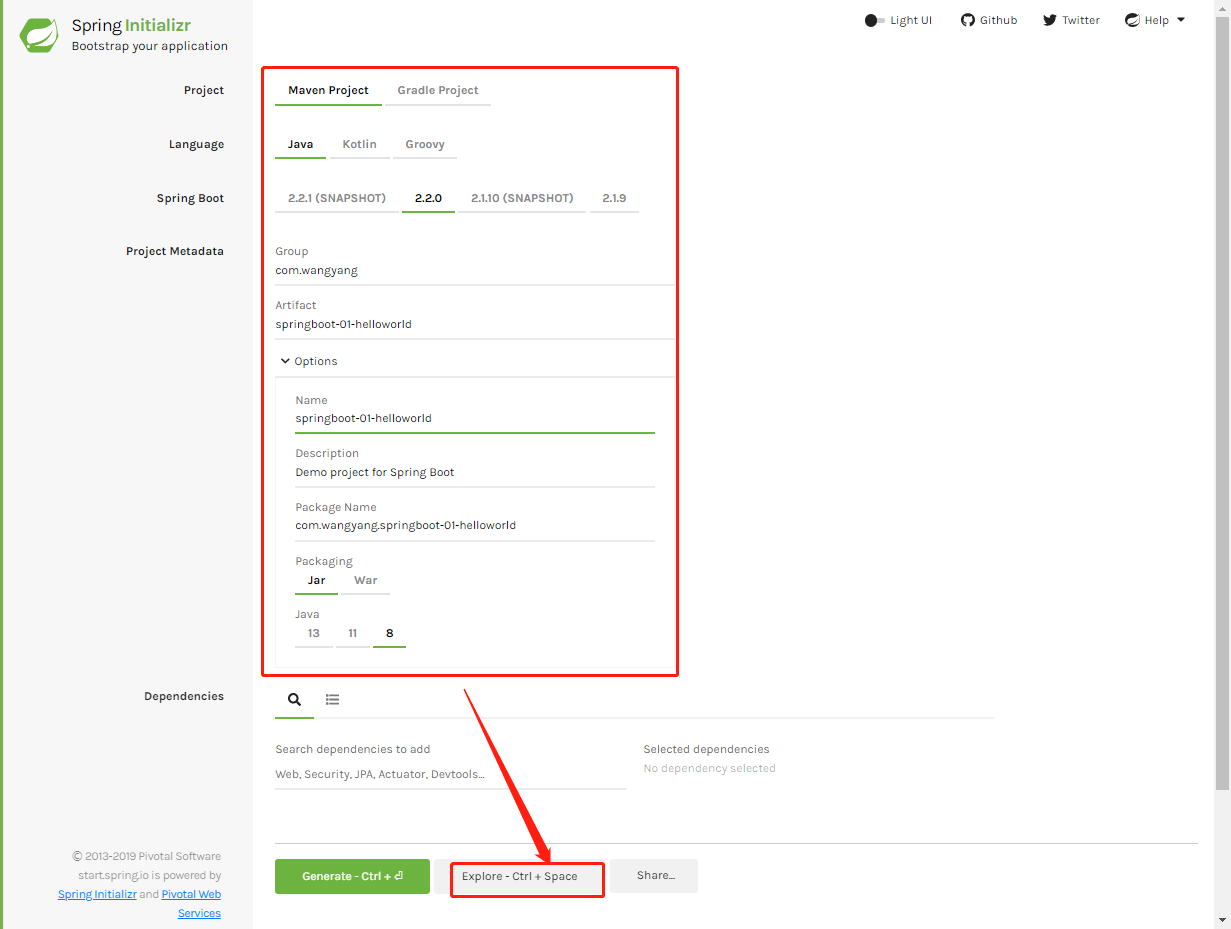Viewport: 1231px width, 929px height.
Task: Edit the Description field
Action: pyautogui.click(x=475, y=473)
